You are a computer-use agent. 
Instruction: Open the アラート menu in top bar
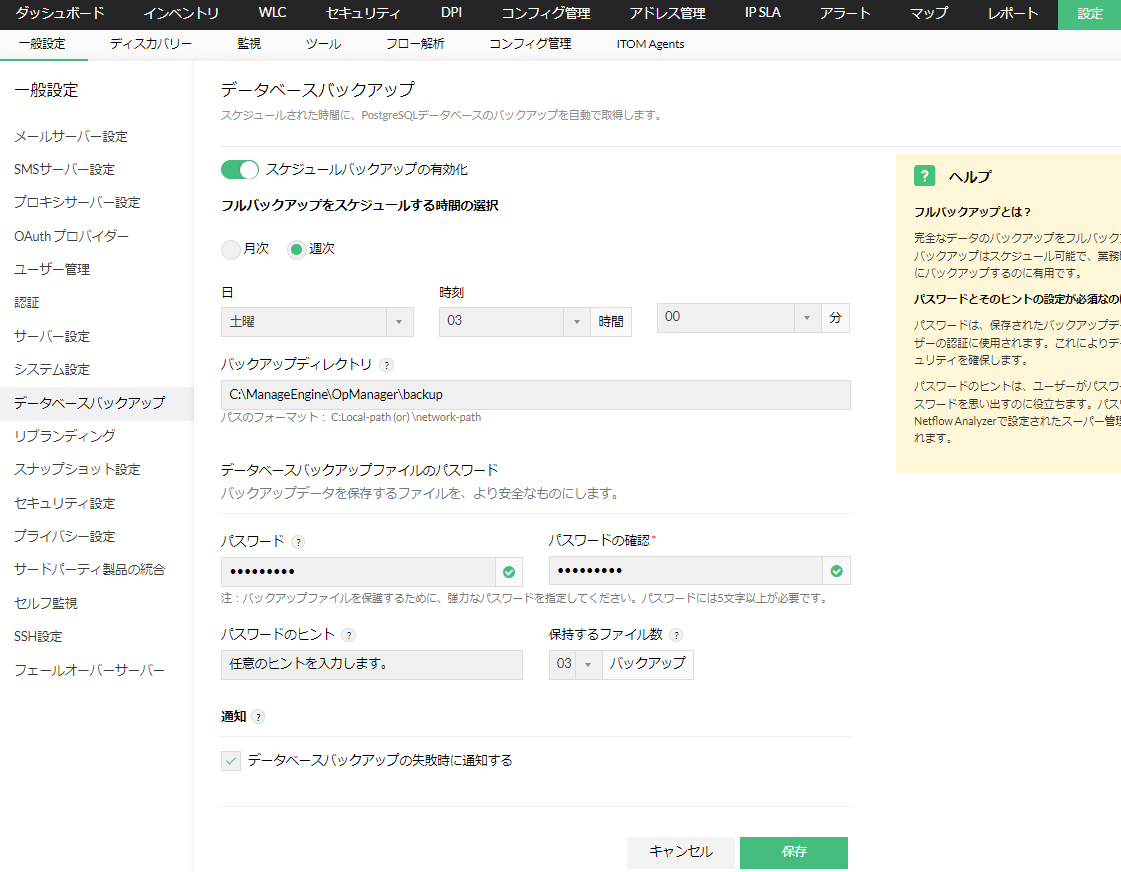(x=845, y=14)
